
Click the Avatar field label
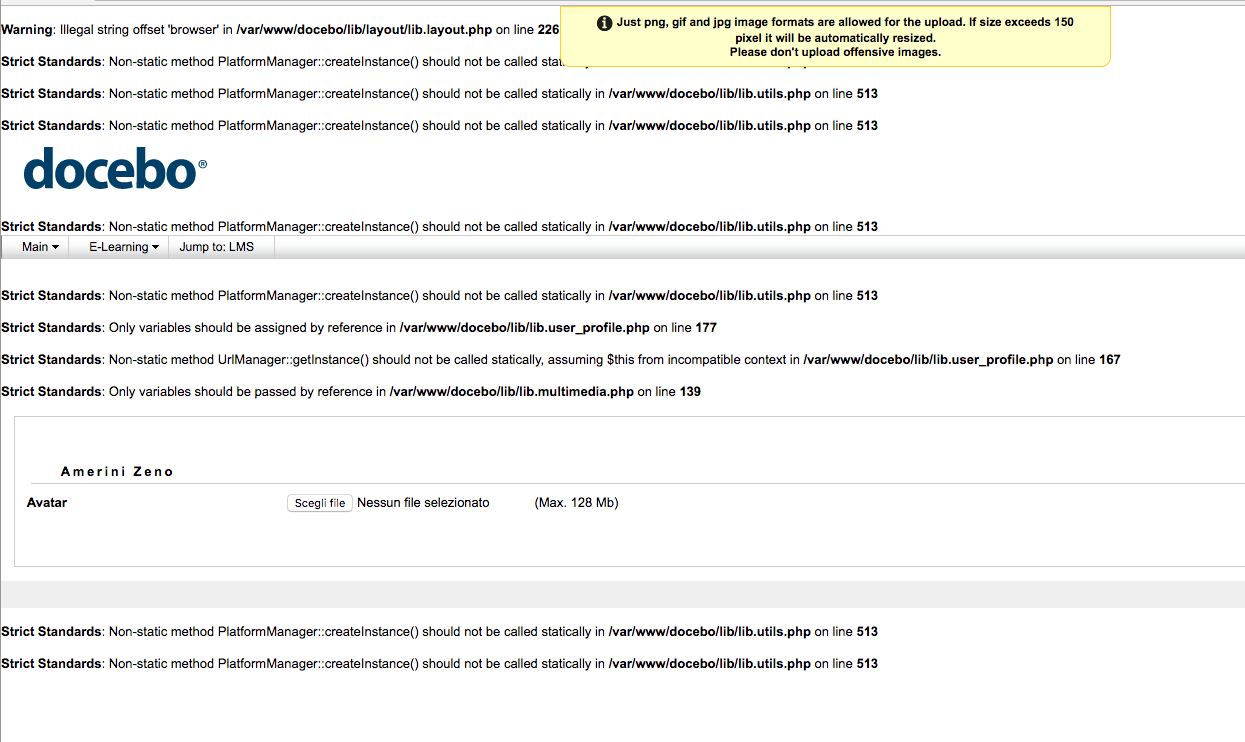point(47,503)
